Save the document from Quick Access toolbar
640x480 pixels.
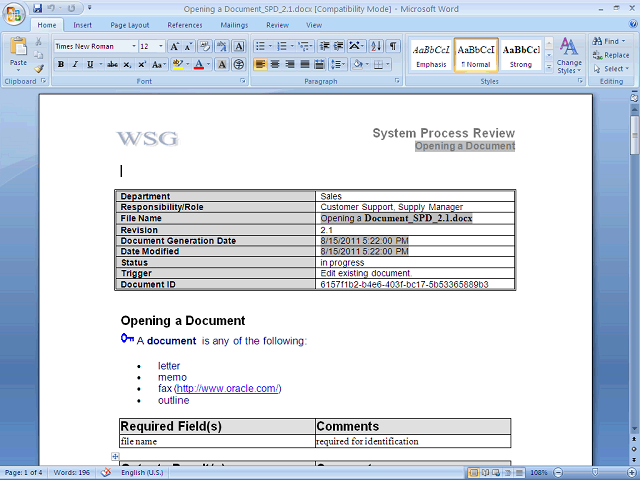coord(37,8)
